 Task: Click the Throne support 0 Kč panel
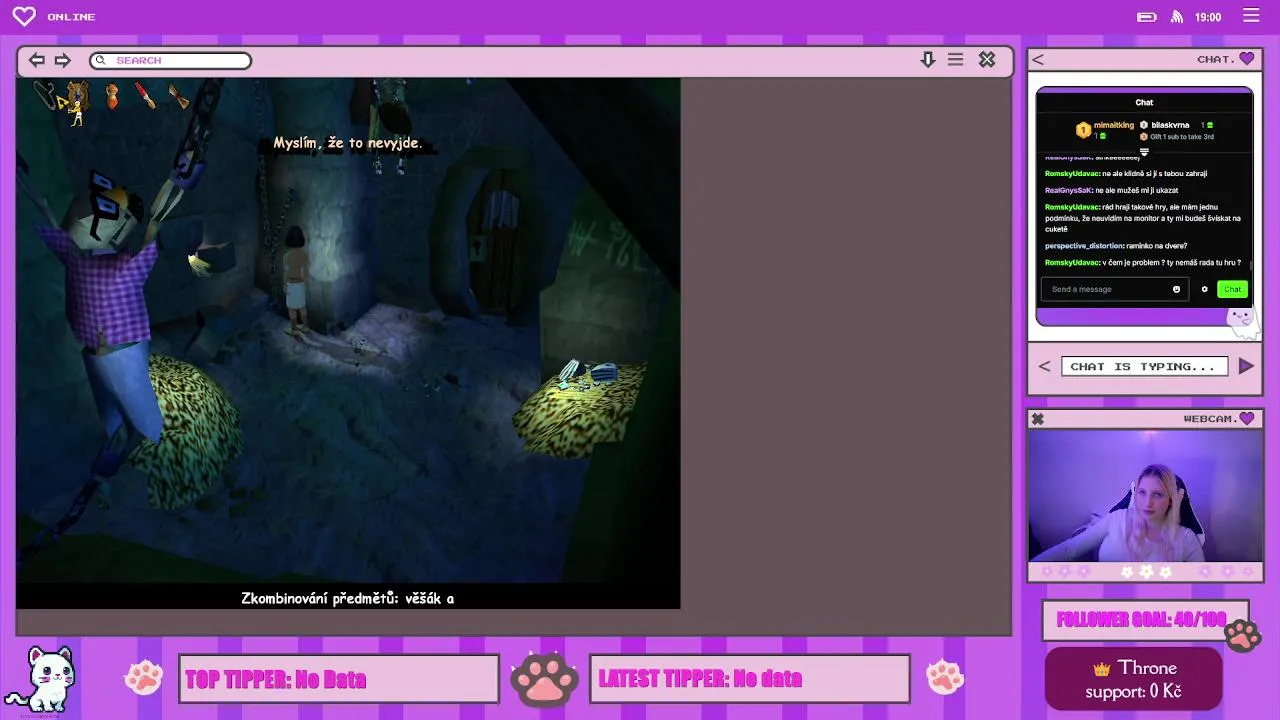(1134, 679)
